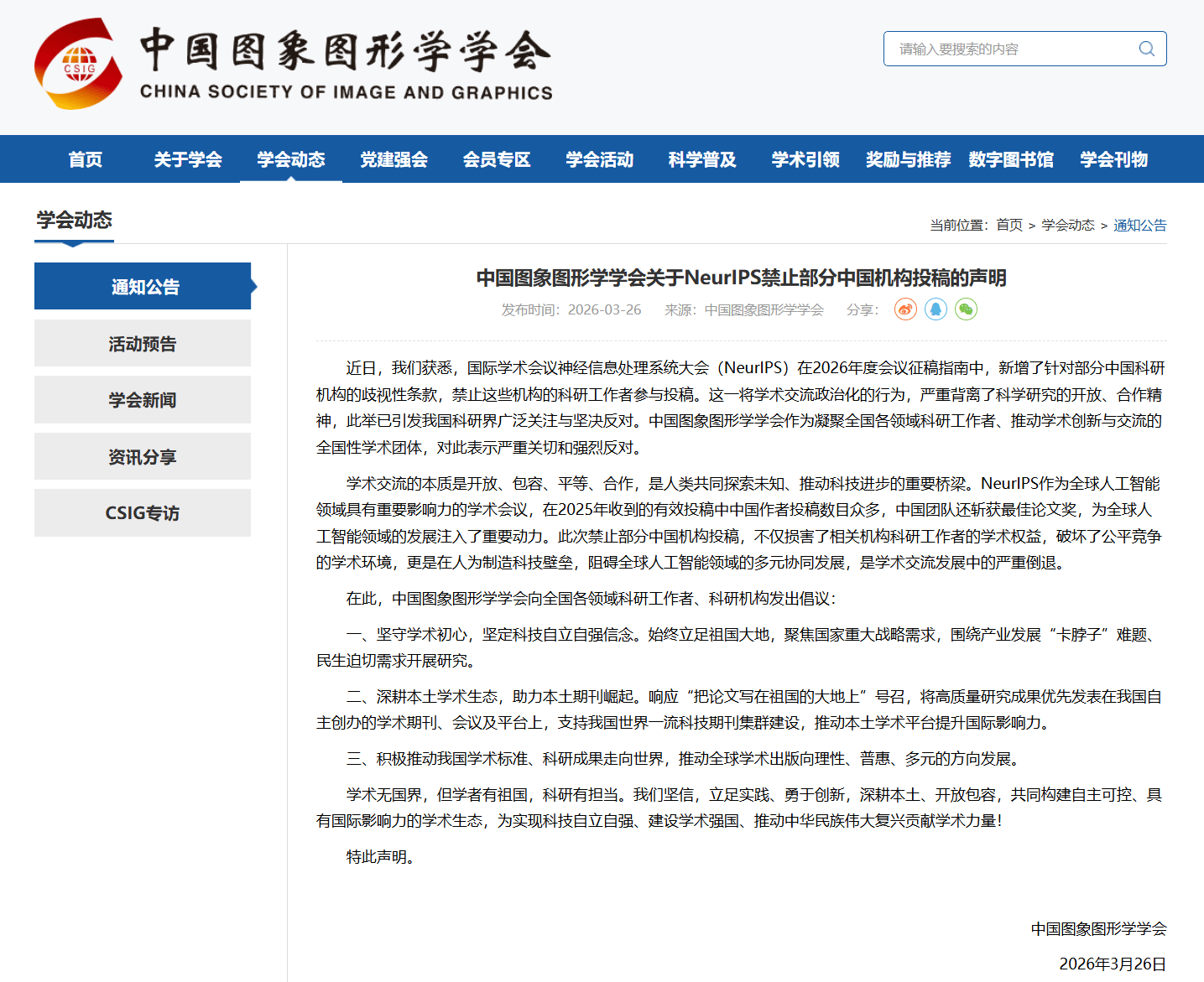Share the article via QQ icon
Image resolution: width=1204 pixels, height=982 pixels.
pos(936,309)
